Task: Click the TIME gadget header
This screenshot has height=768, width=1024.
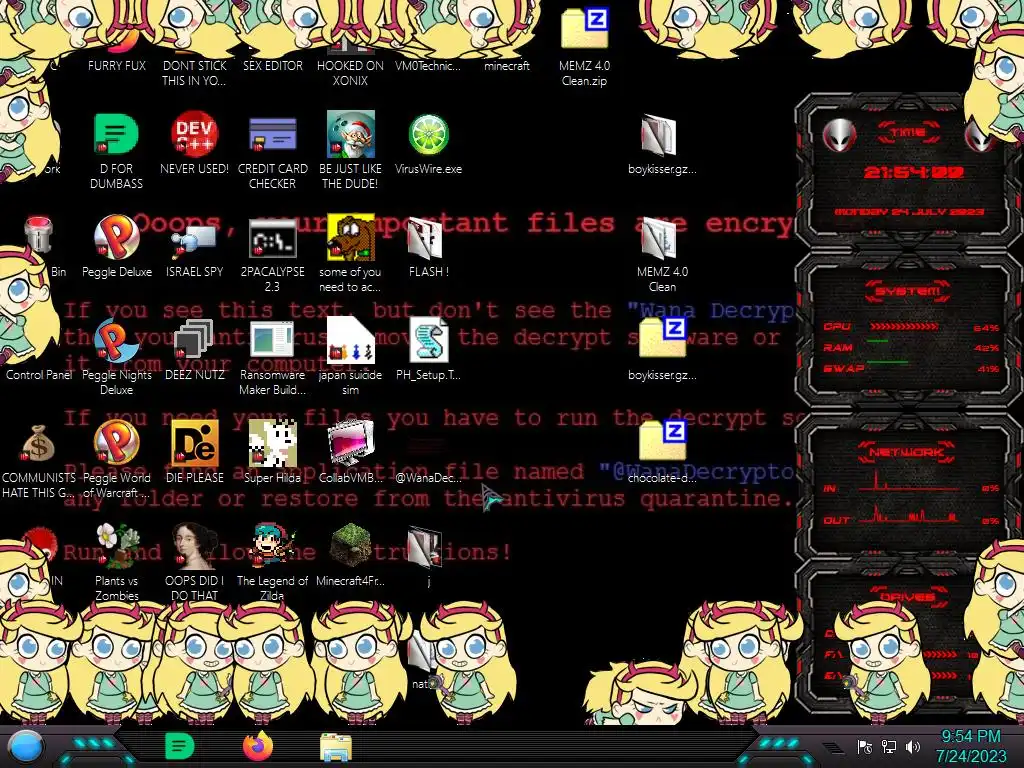Action: [x=908, y=133]
